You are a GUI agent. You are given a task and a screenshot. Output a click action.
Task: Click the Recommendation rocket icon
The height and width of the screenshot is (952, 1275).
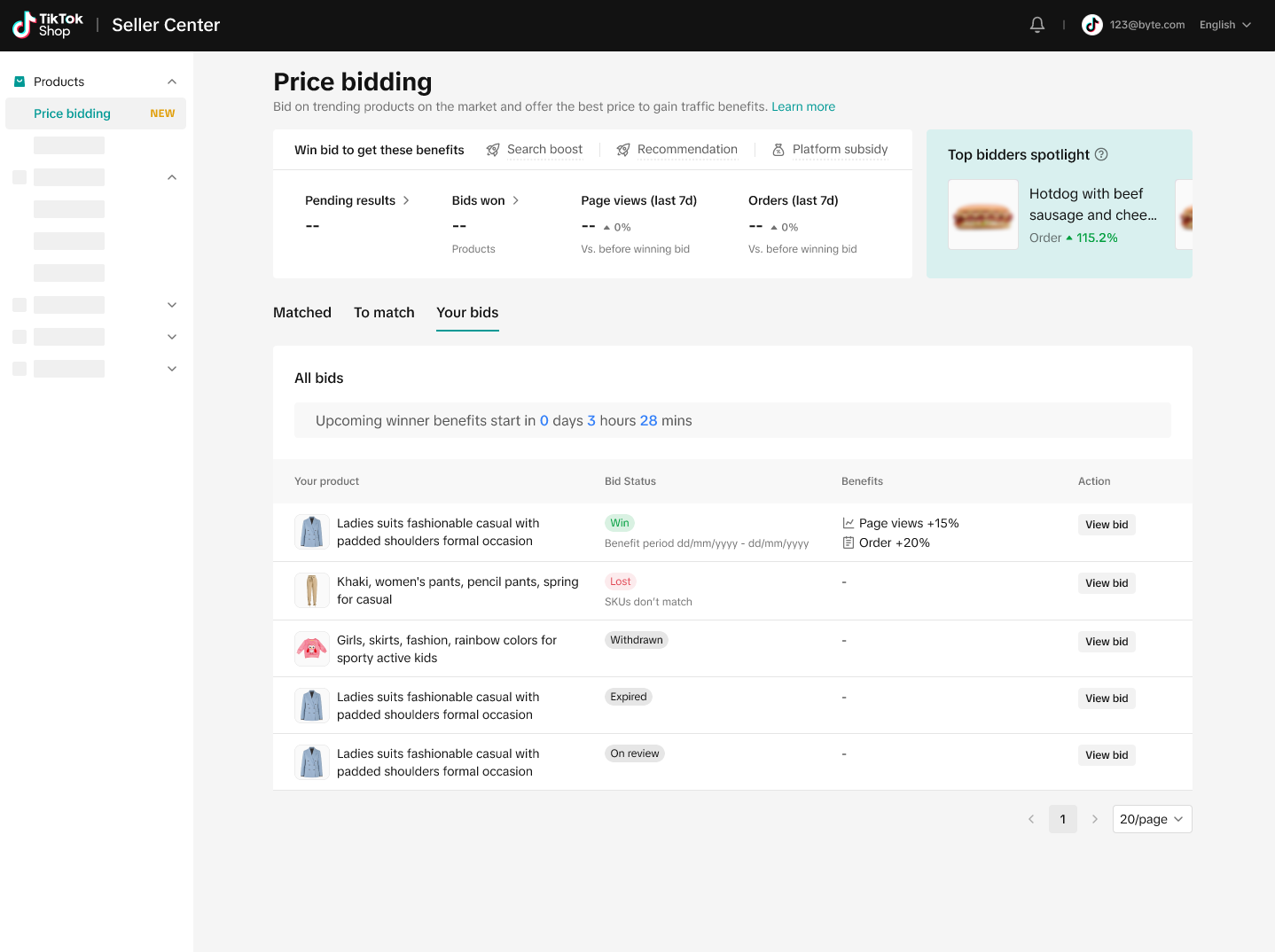[623, 150]
